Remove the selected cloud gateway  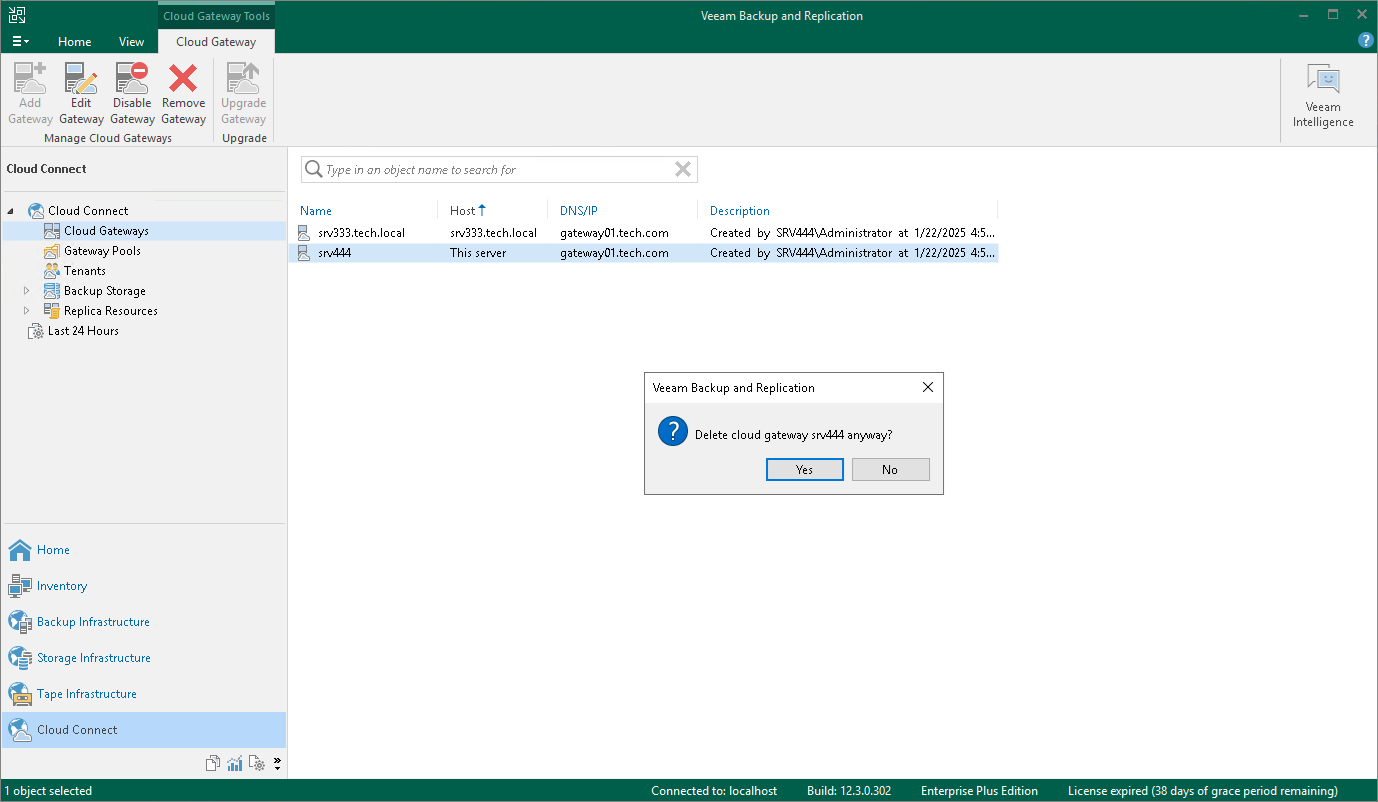tap(183, 92)
